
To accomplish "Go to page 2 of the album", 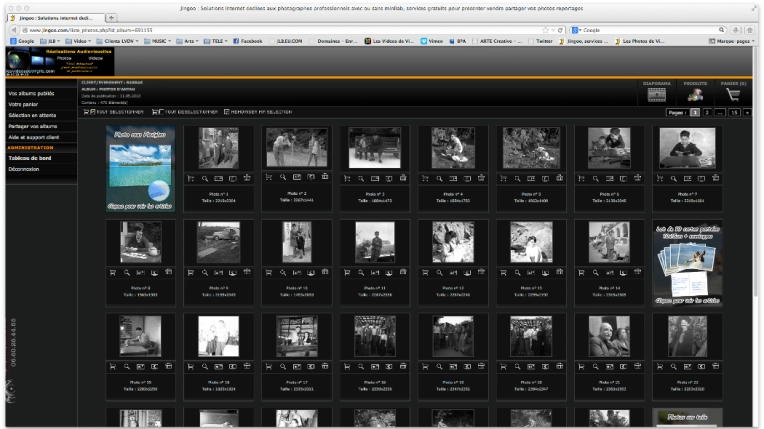I will 707,113.
